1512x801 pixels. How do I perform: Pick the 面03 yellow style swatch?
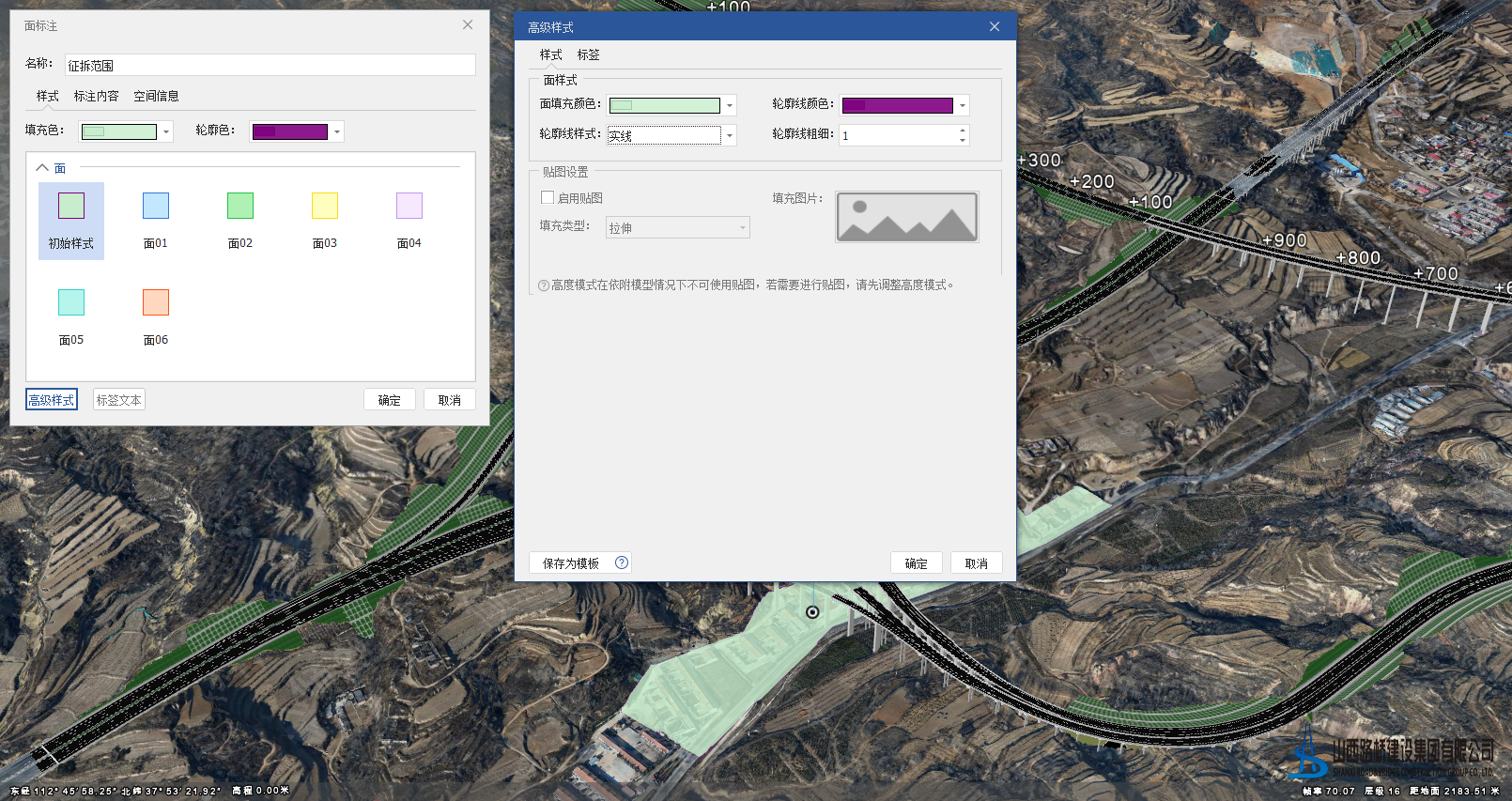coord(325,206)
